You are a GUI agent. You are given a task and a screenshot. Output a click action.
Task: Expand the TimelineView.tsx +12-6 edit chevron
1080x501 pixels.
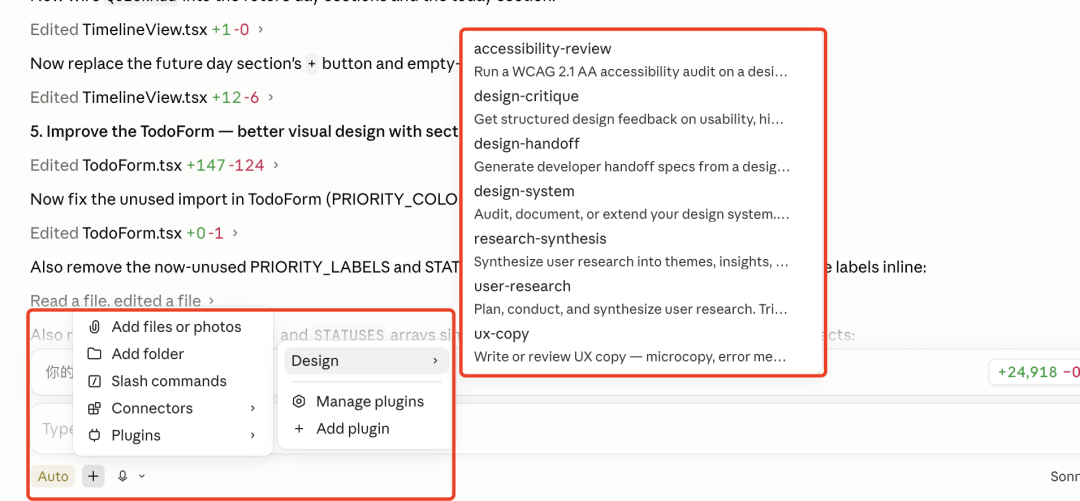tap(271, 98)
